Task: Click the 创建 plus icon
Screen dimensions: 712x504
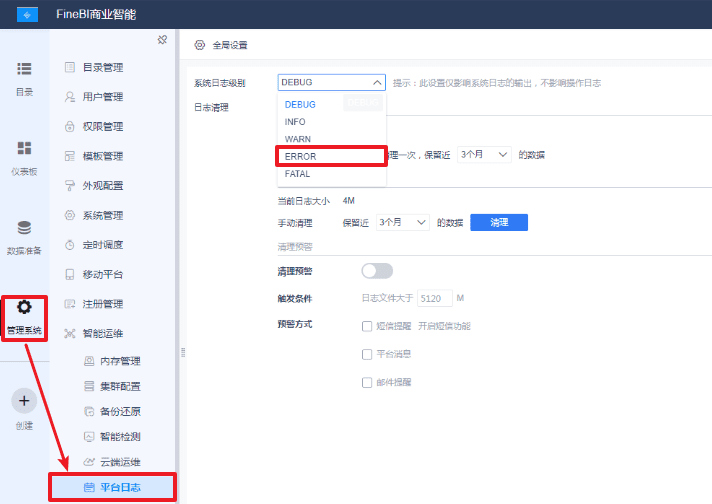Action: (24, 400)
